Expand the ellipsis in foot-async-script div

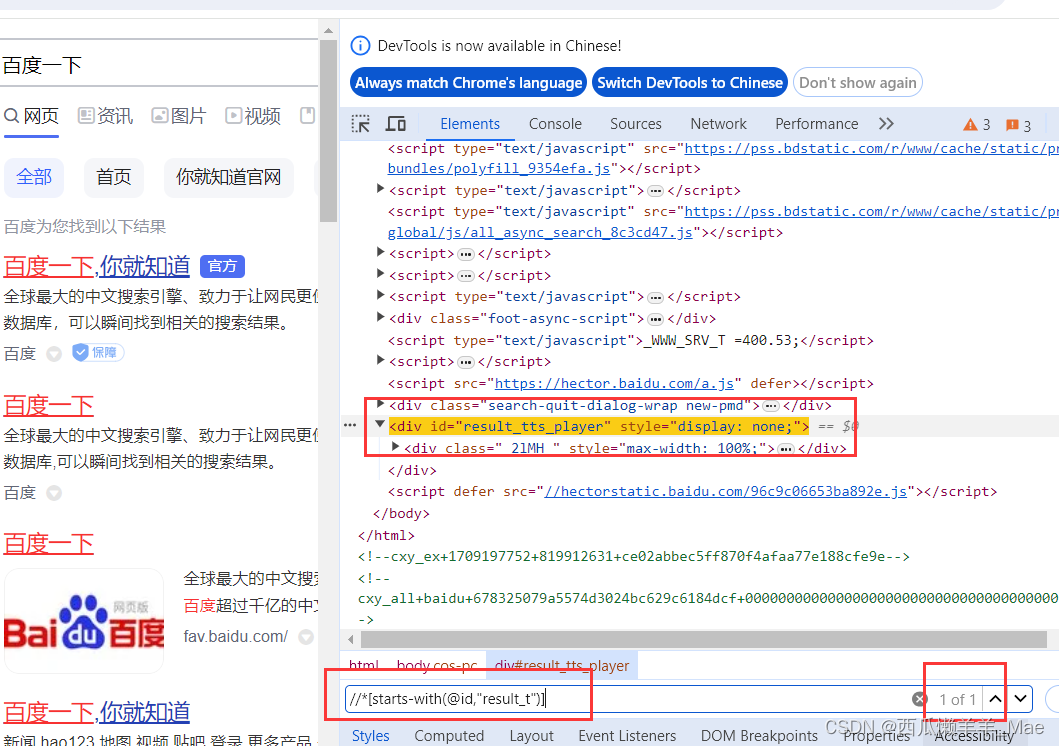(x=655, y=319)
